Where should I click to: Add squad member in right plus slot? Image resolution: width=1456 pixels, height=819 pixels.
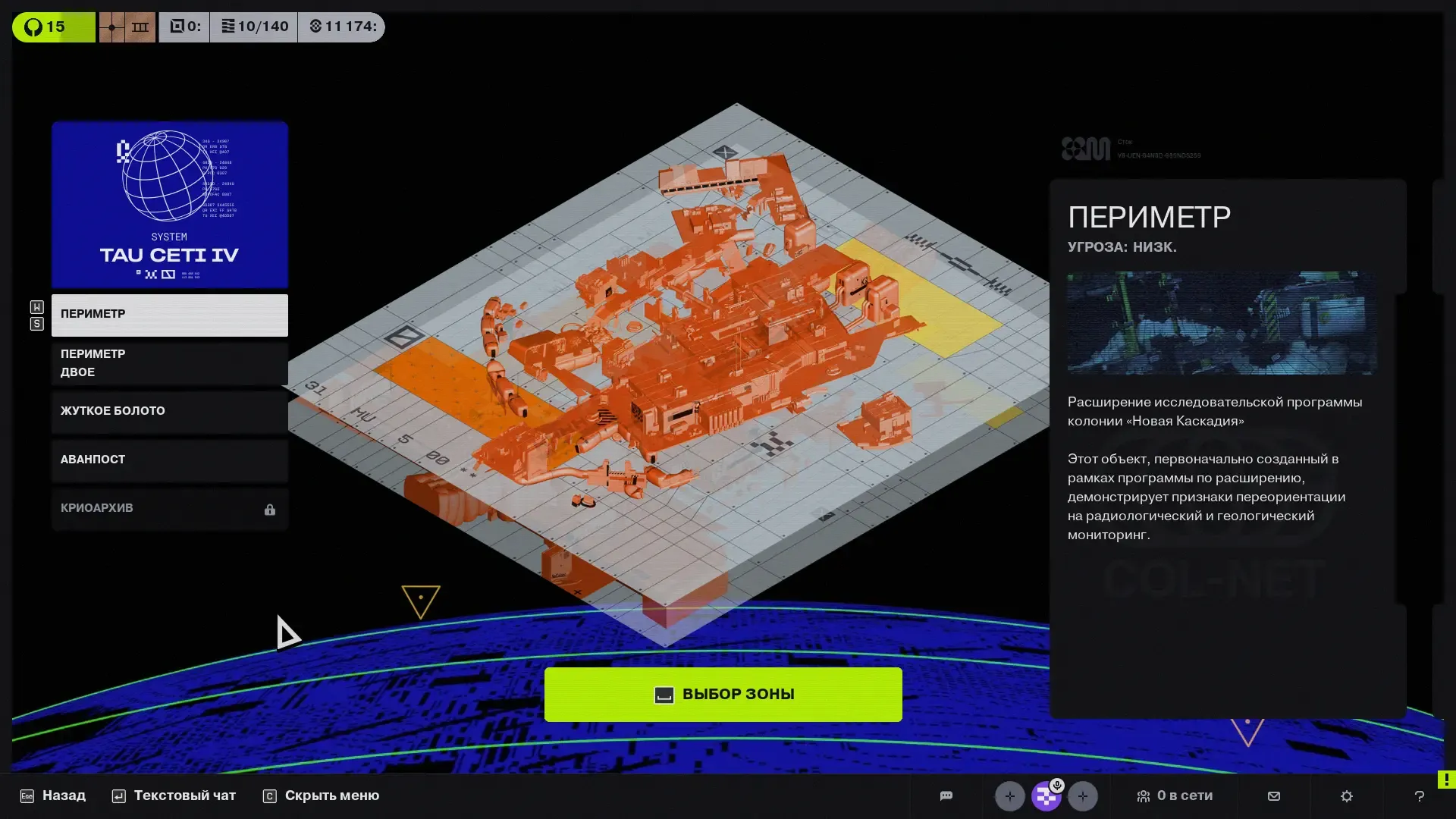point(1082,796)
